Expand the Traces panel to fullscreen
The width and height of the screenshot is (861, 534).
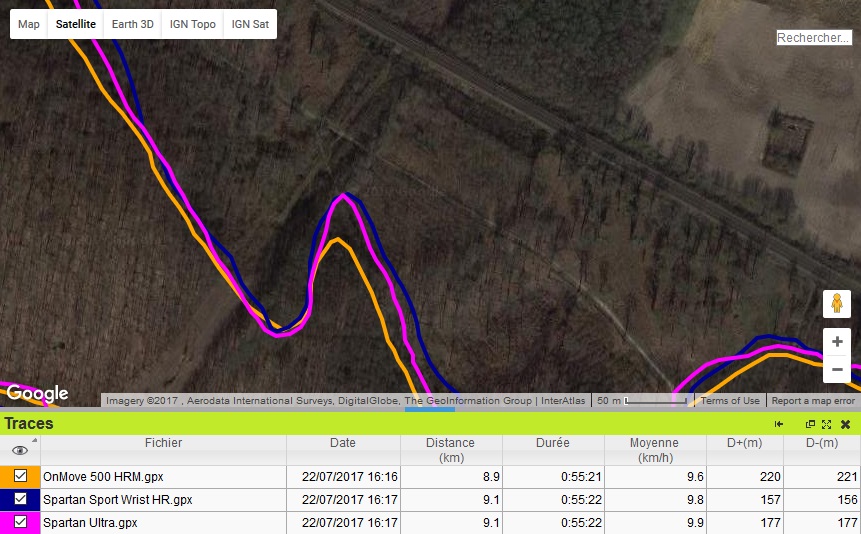827,424
